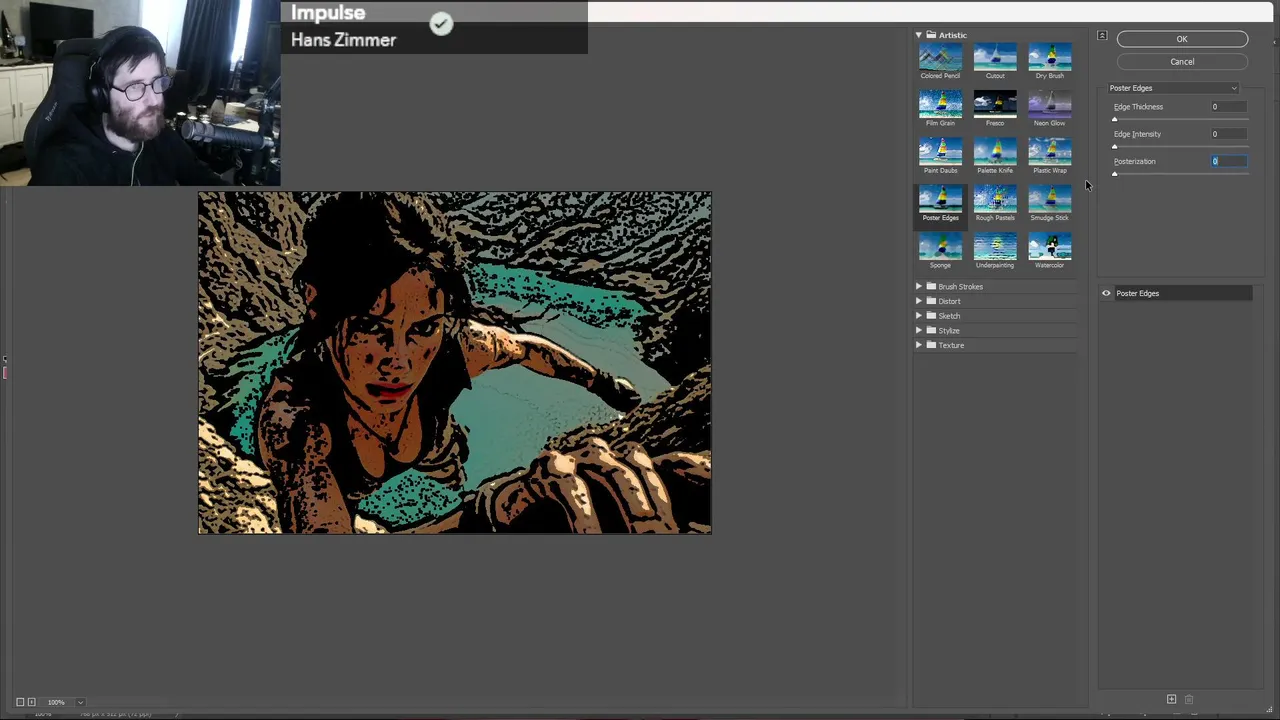The width and height of the screenshot is (1280, 720).
Task: Expand the Texture filter folder
Action: [x=918, y=345]
